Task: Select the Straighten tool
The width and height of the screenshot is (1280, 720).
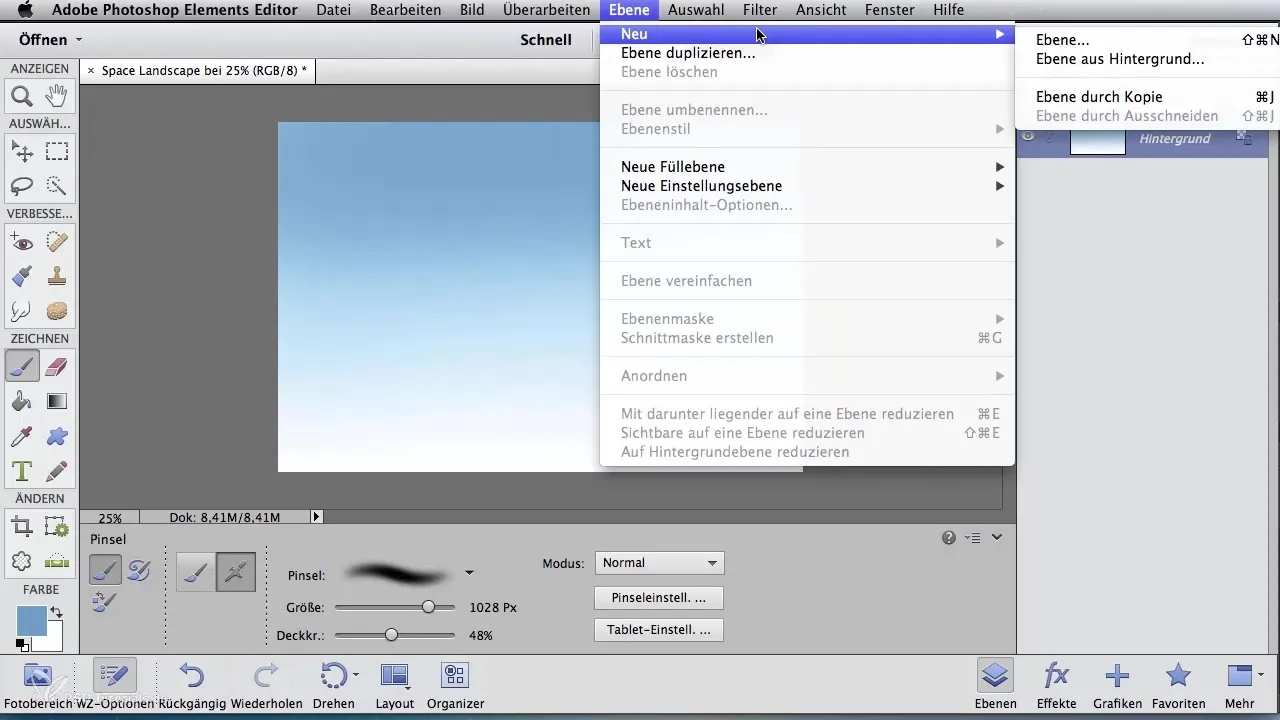Action: pyautogui.click(x=57, y=561)
